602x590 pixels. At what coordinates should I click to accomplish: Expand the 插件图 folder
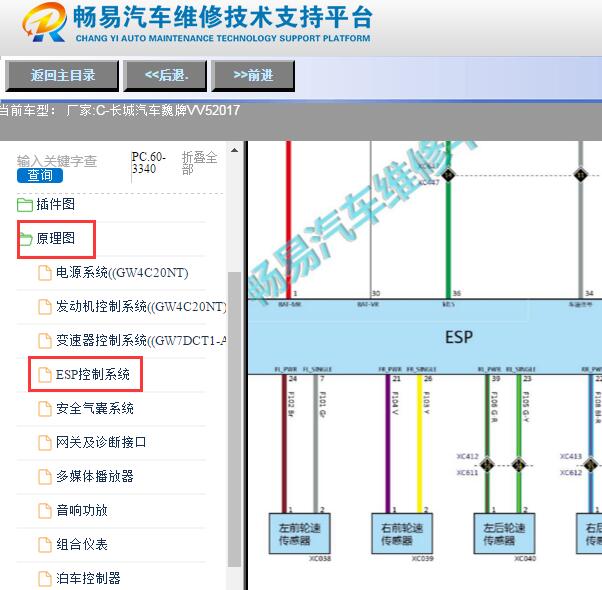55,204
